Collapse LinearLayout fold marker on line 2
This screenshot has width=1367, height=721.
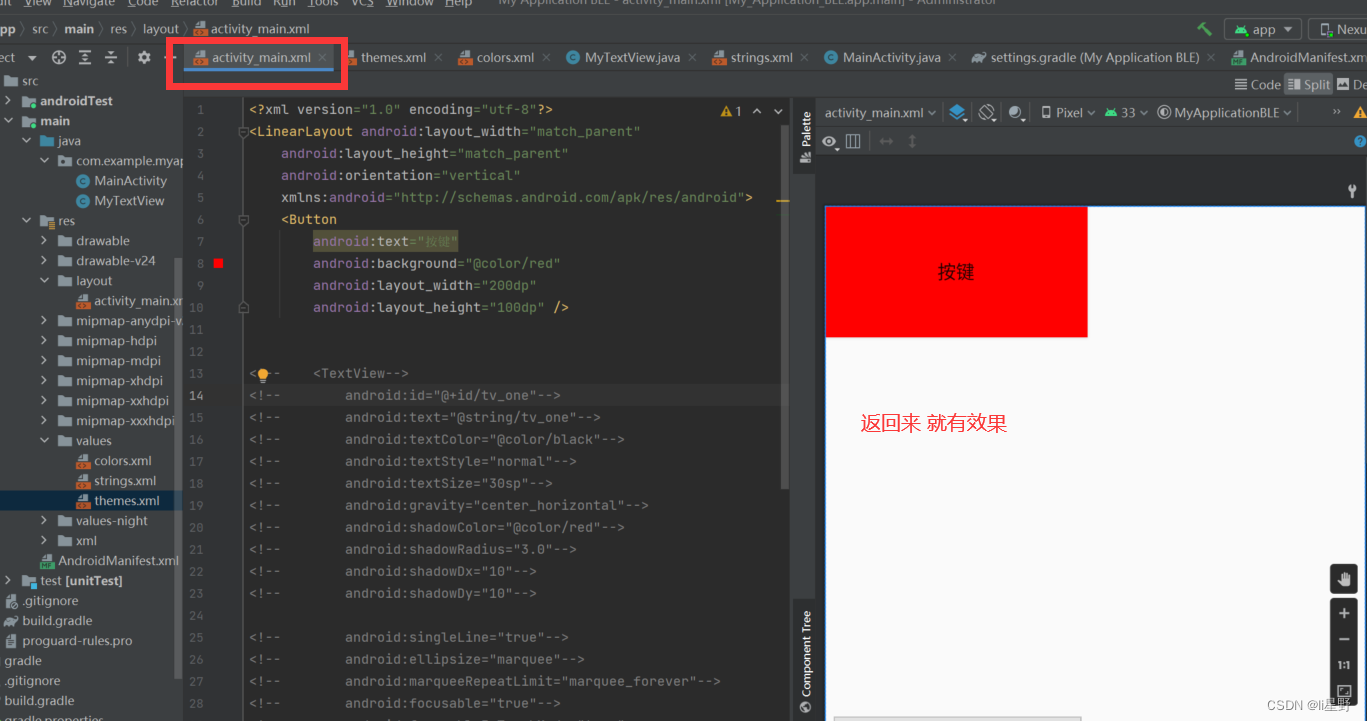244,132
